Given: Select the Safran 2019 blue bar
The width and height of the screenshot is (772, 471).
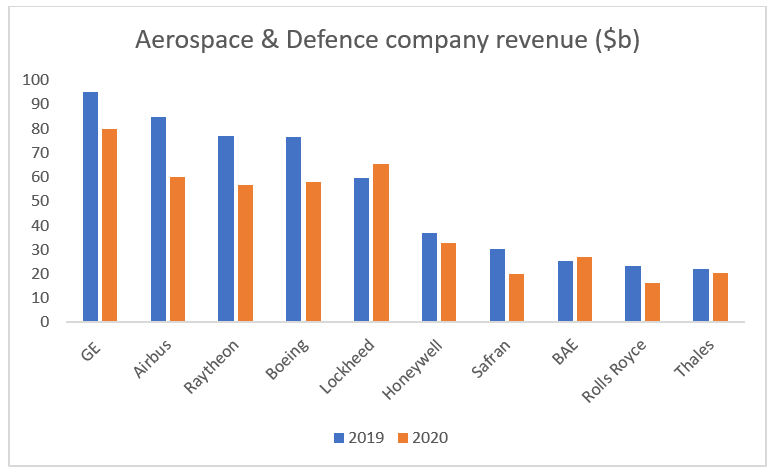Looking at the screenshot, I should (x=497, y=285).
